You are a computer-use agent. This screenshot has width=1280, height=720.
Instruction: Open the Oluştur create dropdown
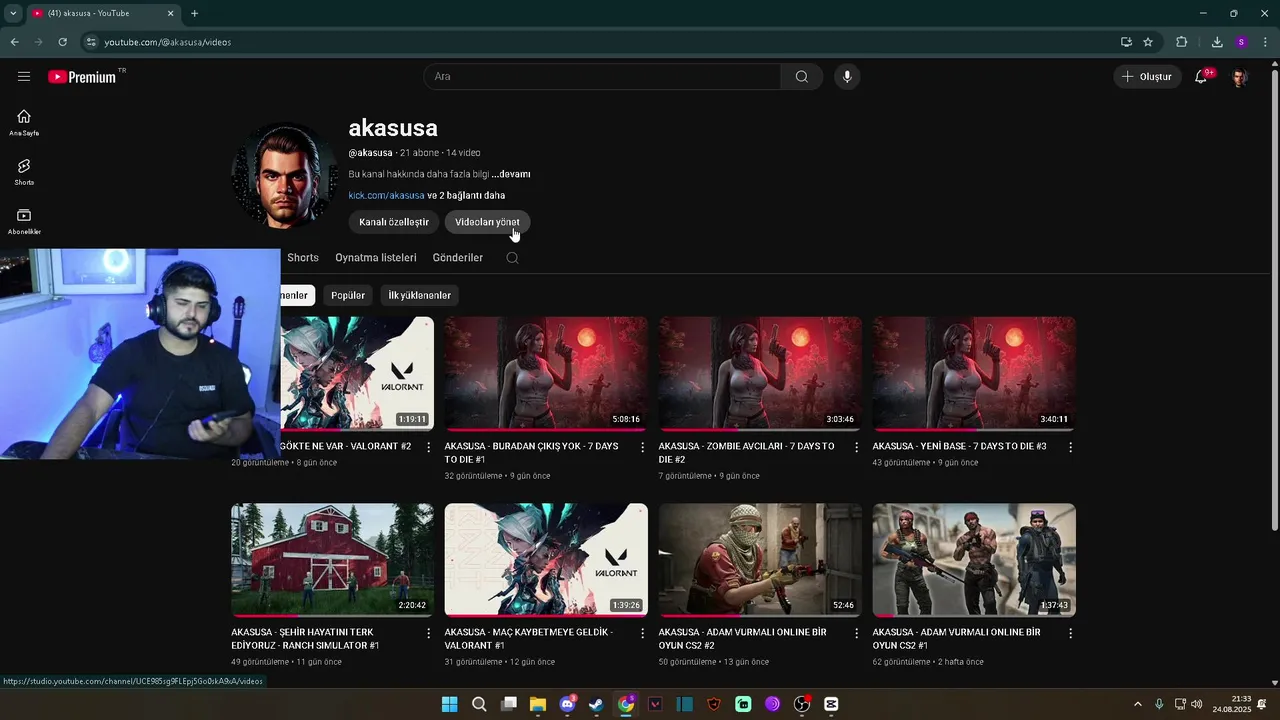click(x=1146, y=76)
